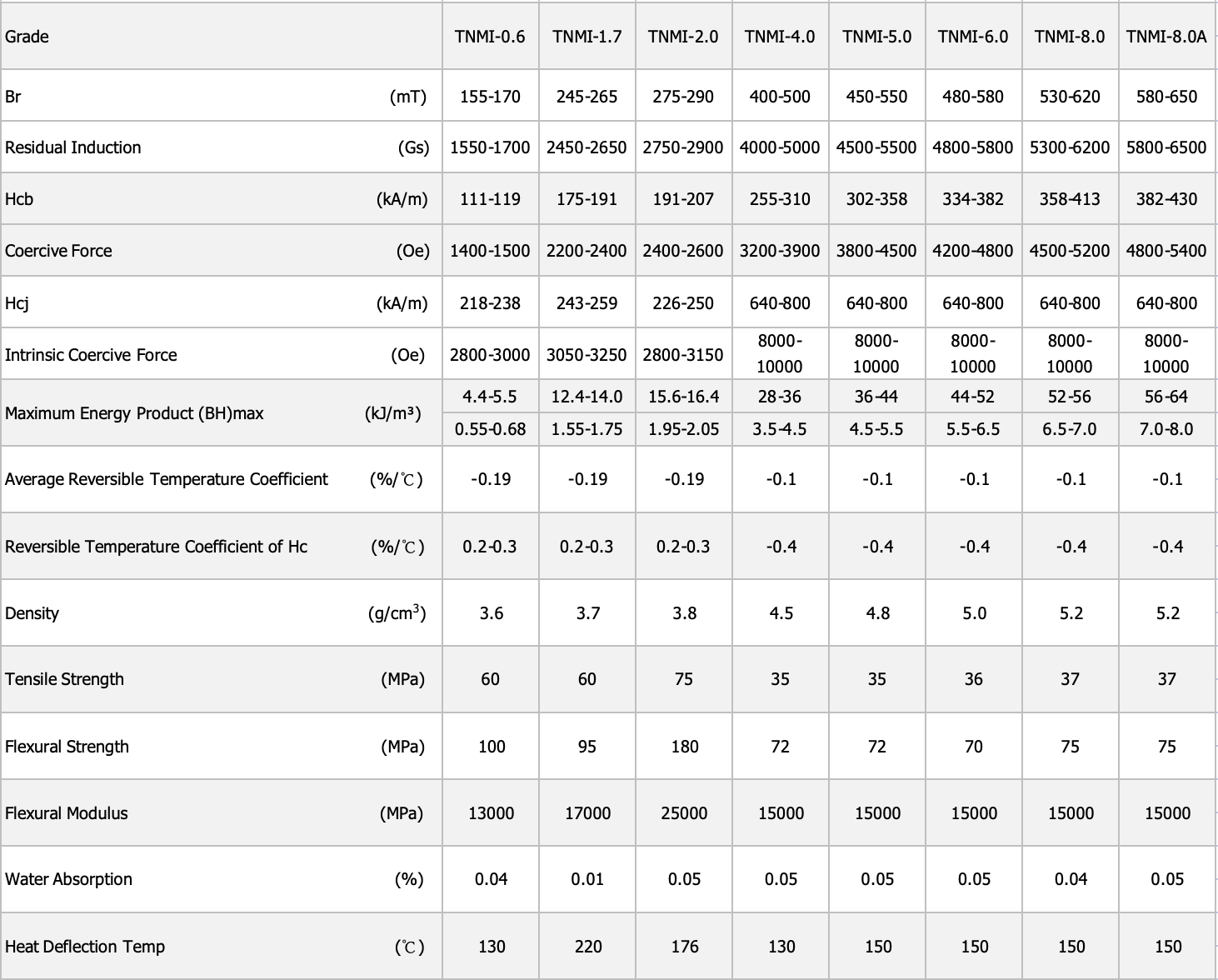Click the TNMI-4.0 grade header cell

click(780, 37)
